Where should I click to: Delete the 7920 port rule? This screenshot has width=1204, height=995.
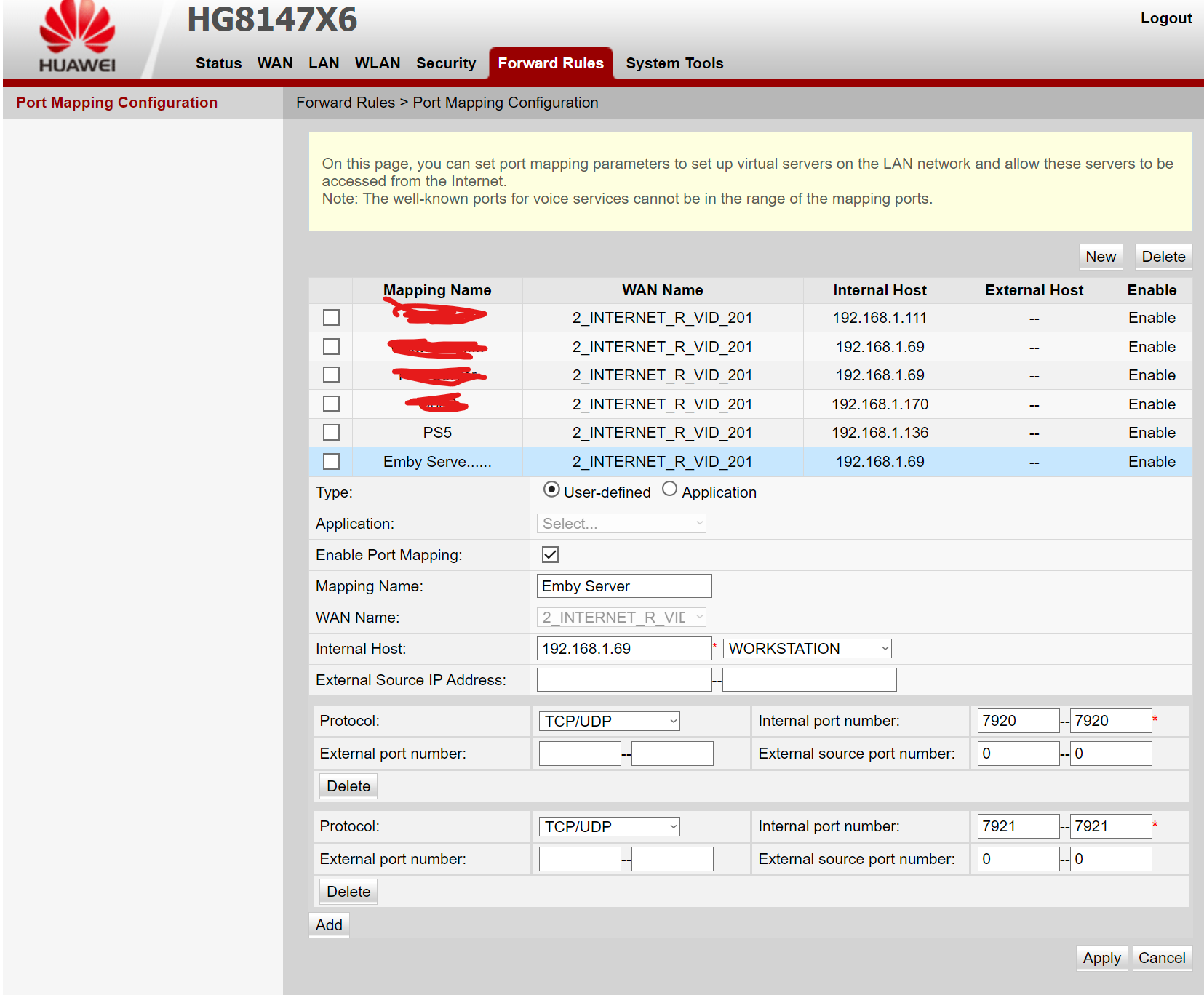(348, 786)
